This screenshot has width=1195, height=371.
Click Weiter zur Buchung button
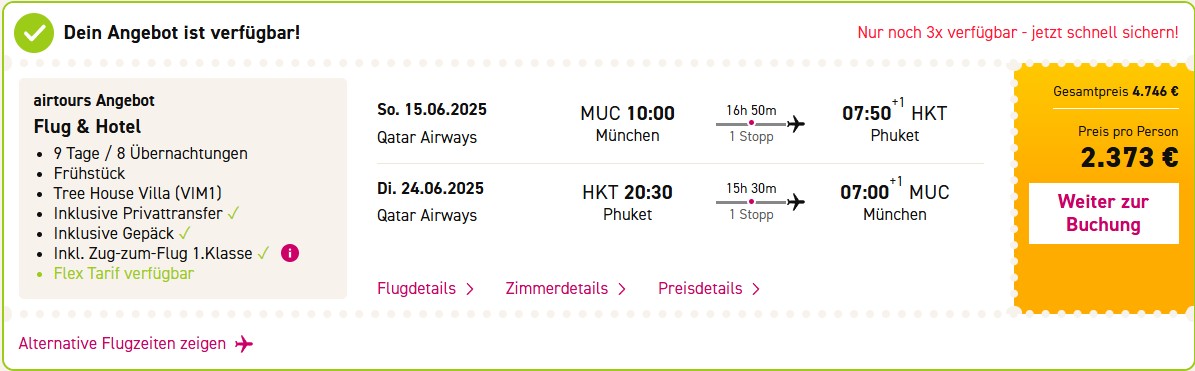(x=1103, y=213)
